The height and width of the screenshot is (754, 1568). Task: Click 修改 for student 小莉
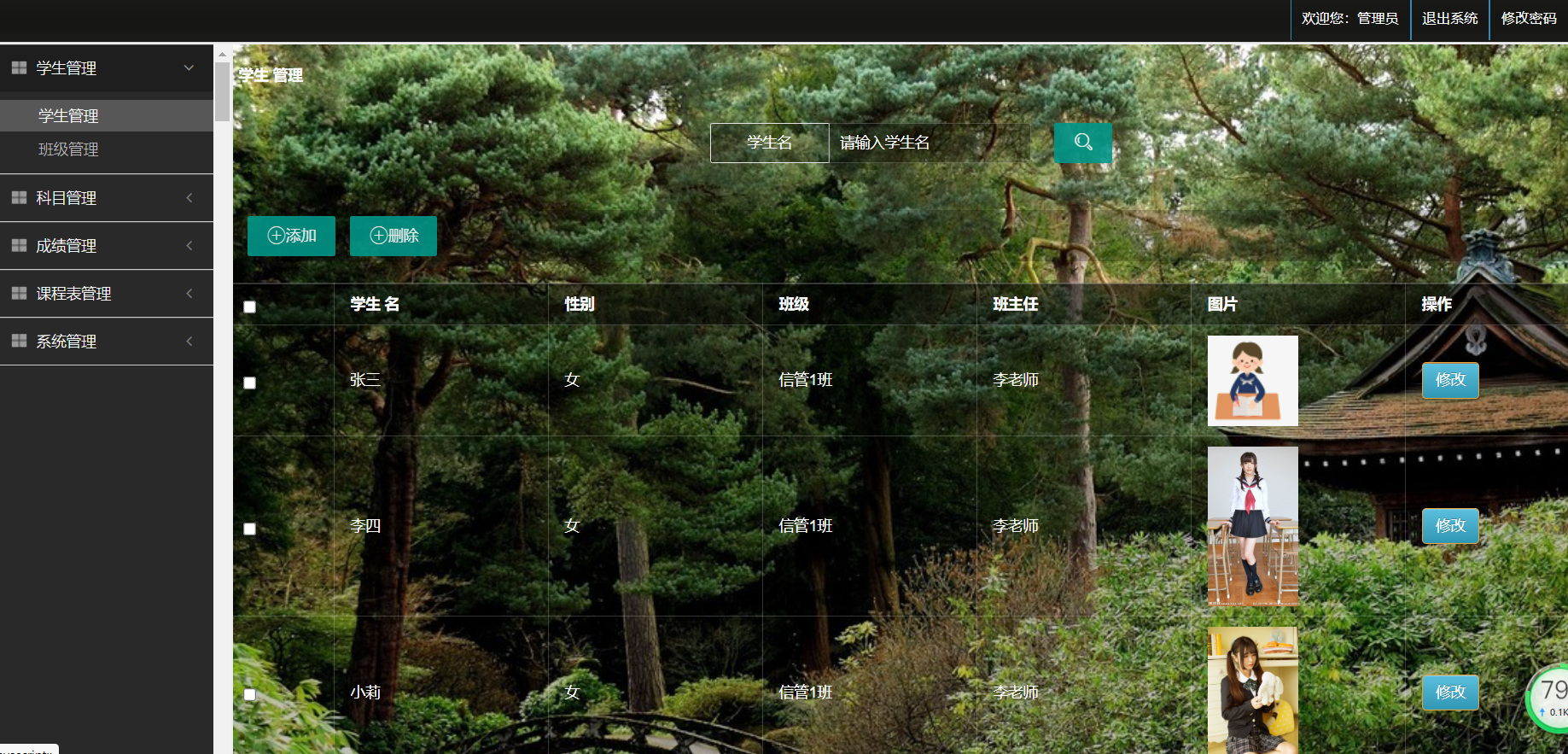1450,693
